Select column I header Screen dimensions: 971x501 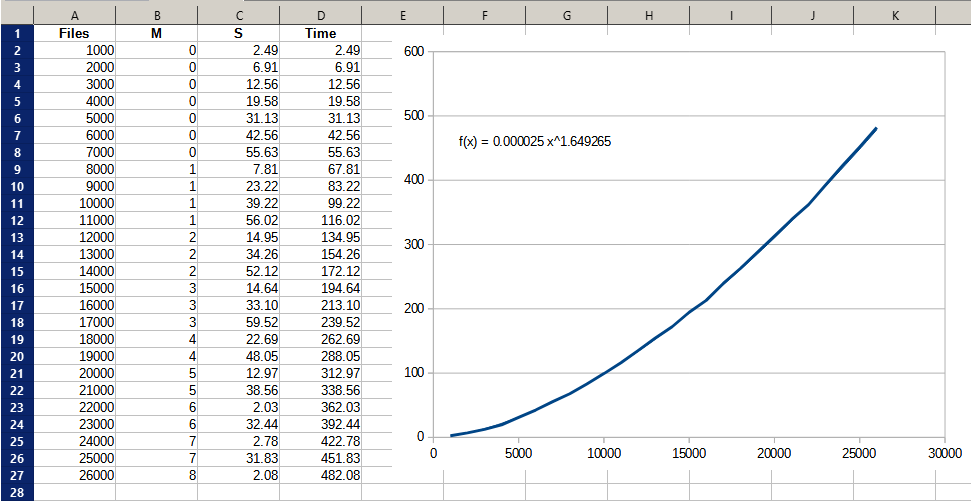(x=731, y=15)
